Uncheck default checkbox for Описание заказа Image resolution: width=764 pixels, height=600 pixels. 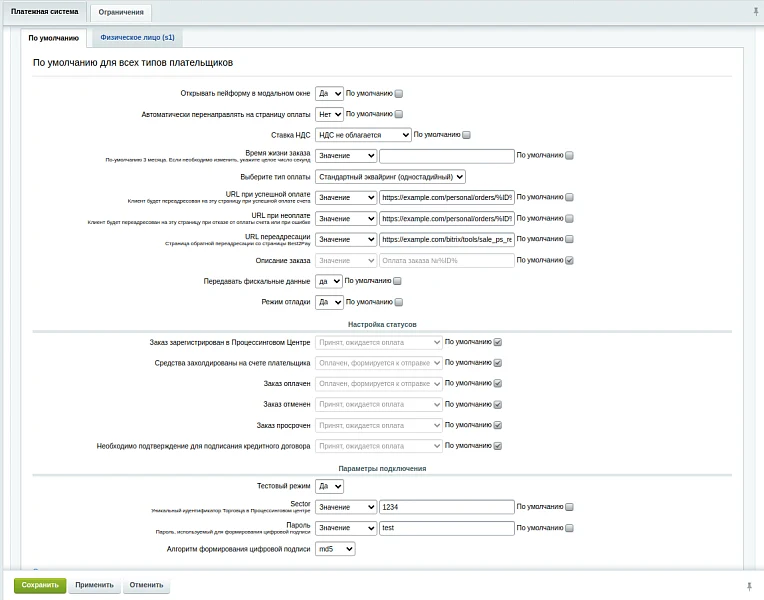(569, 260)
